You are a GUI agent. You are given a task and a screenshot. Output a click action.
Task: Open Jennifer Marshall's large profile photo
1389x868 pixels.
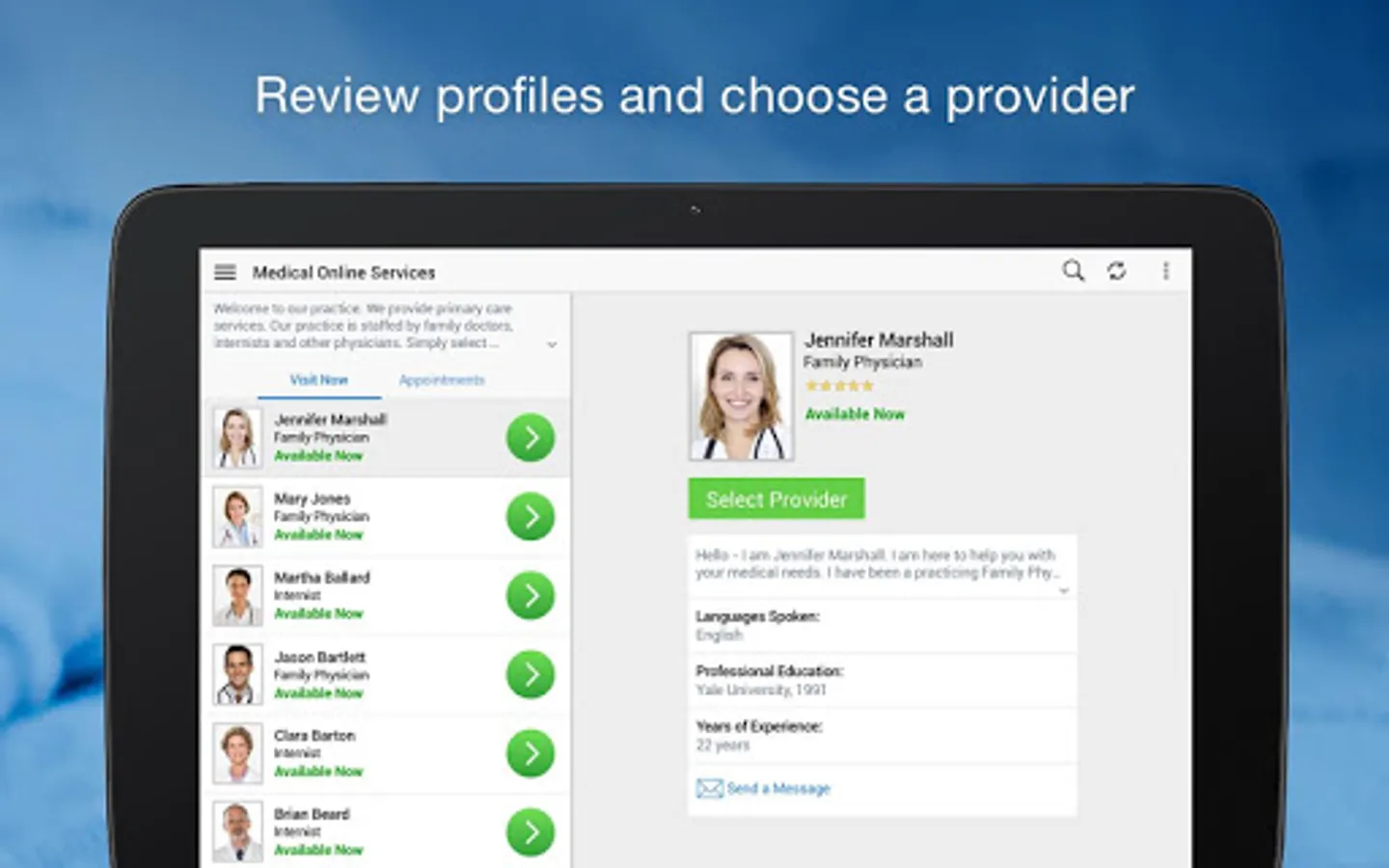pyautogui.click(x=741, y=396)
